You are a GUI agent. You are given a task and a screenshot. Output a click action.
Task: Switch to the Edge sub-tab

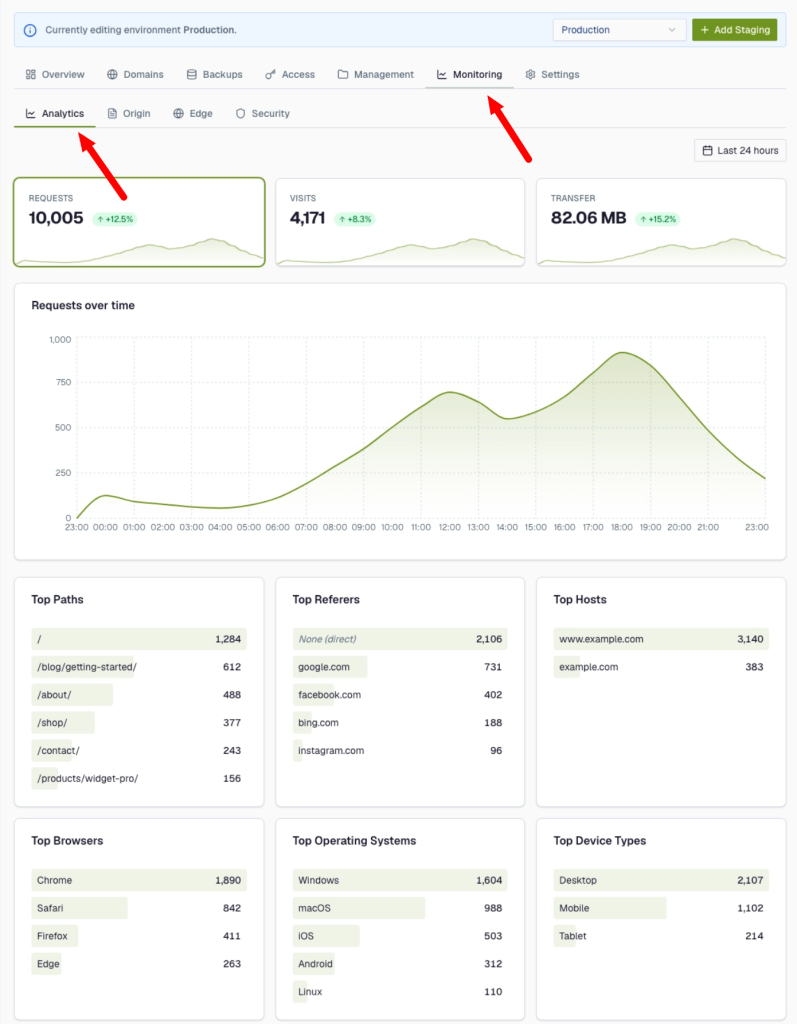pos(193,114)
